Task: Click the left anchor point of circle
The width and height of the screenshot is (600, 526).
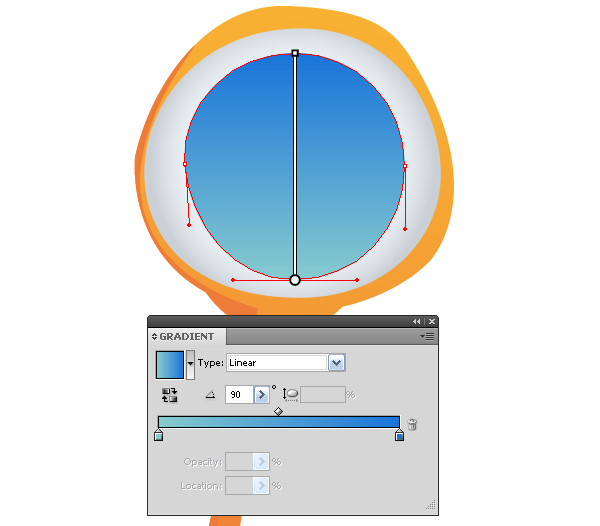Action: point(185,164)
